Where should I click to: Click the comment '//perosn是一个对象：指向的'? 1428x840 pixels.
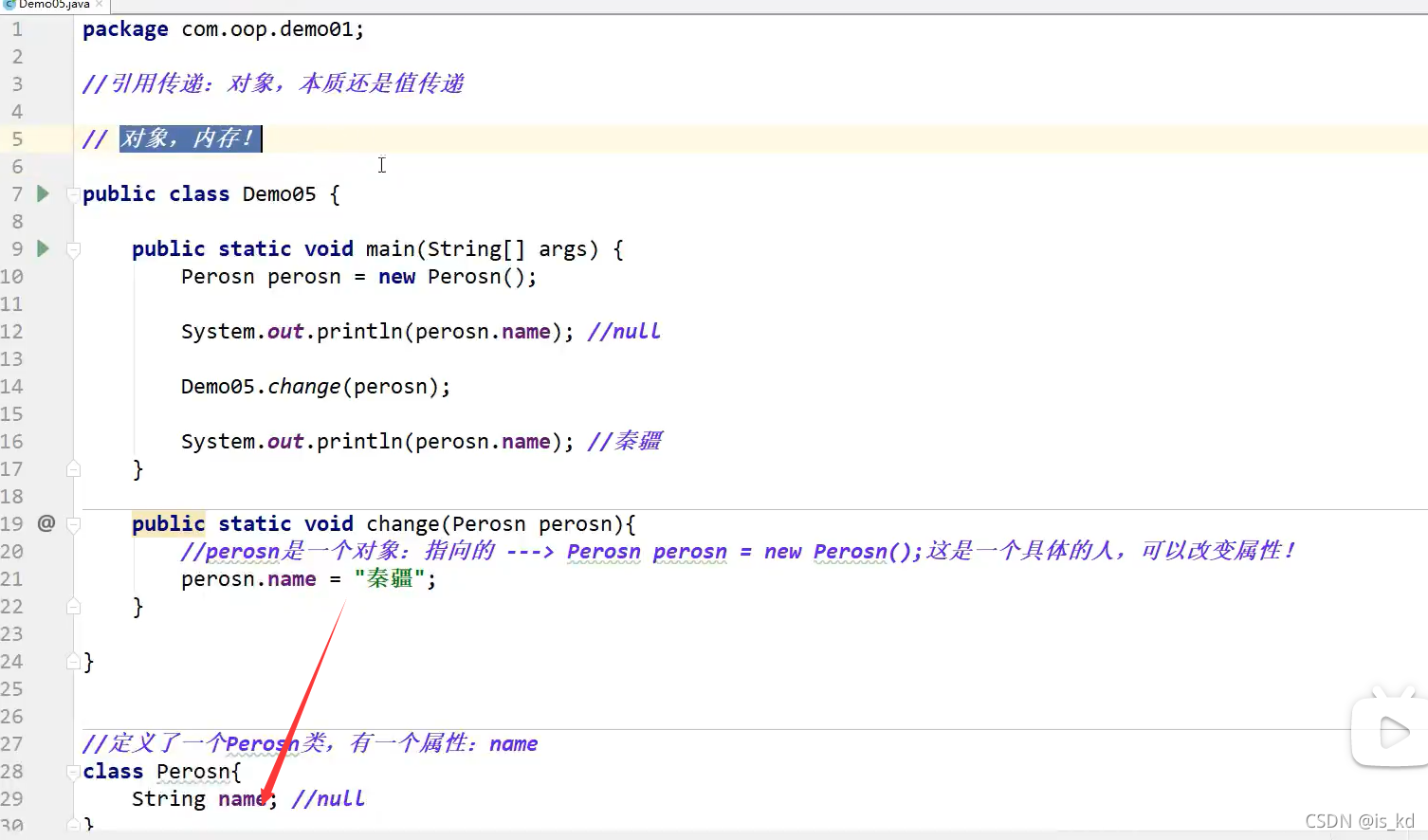tap(338, 551)
